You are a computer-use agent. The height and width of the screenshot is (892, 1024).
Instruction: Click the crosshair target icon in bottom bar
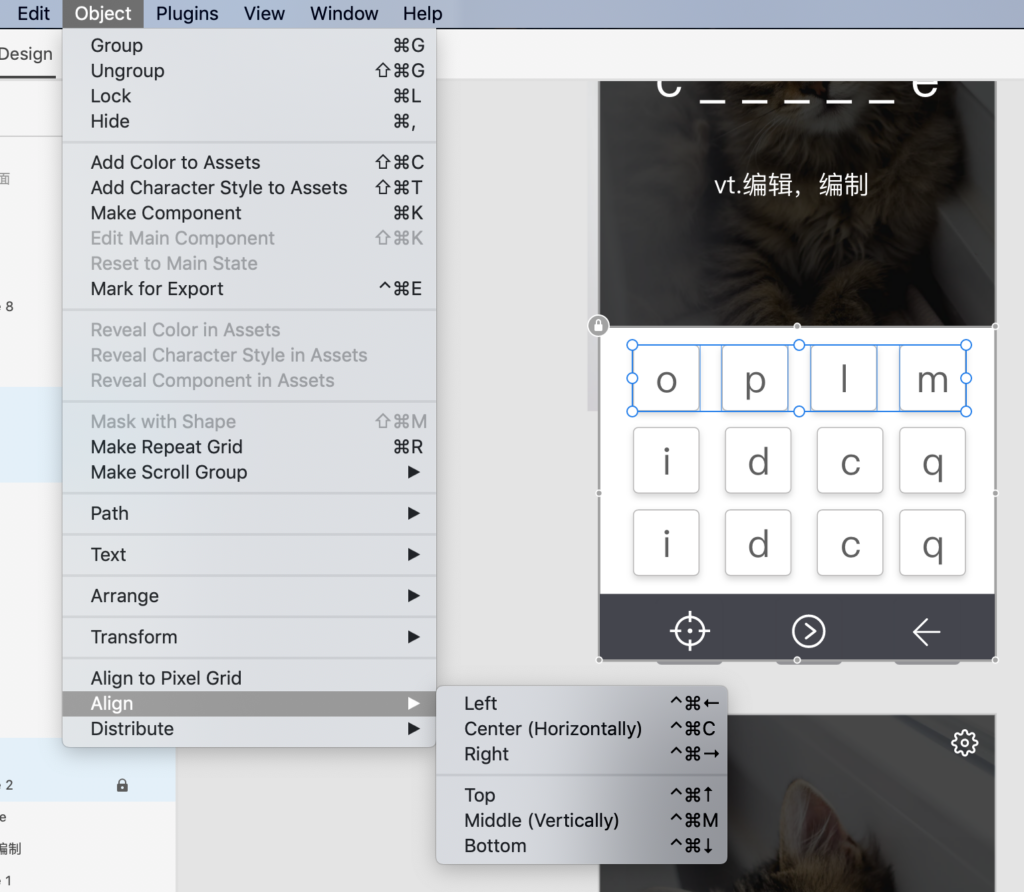click(x=690, y=632)
